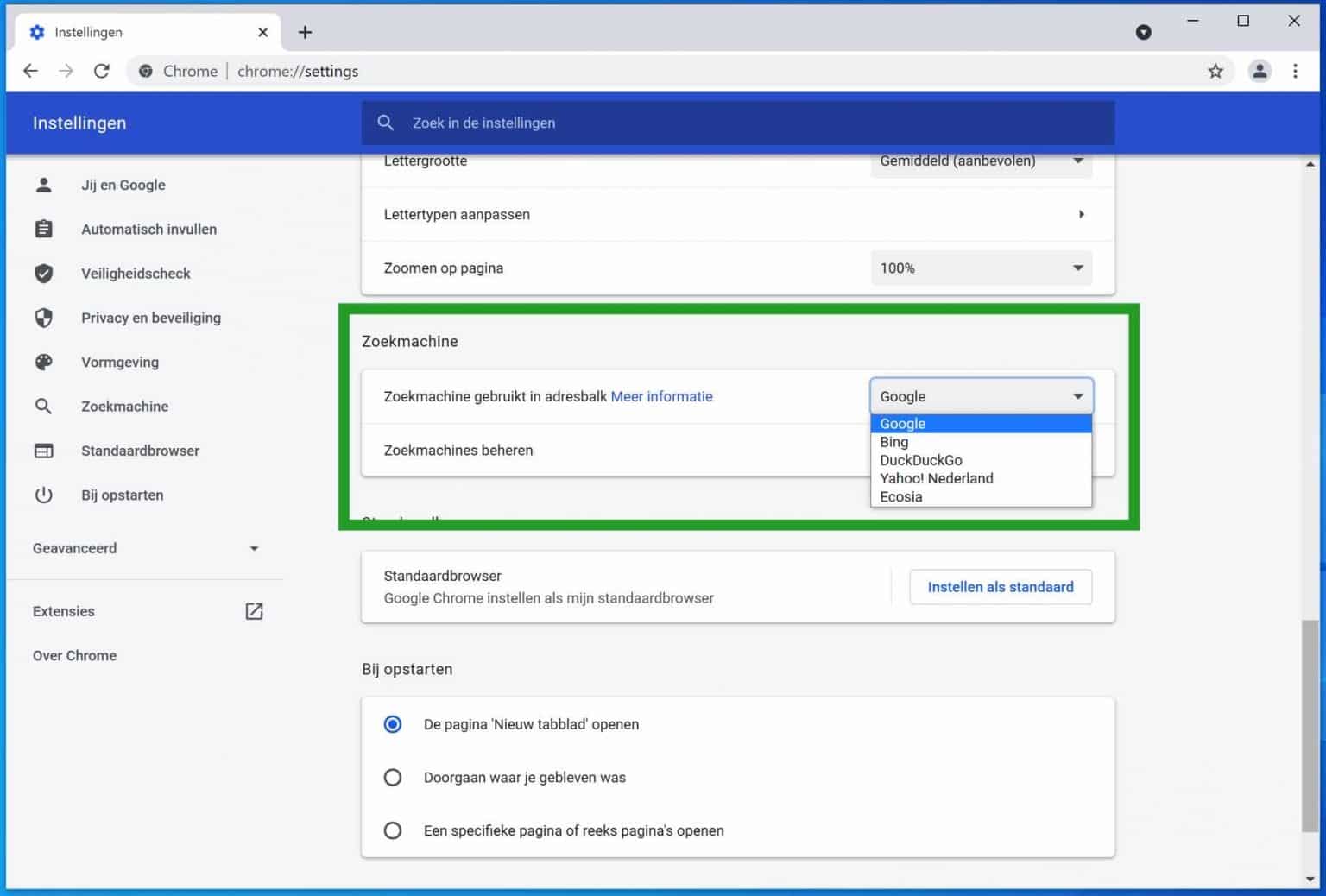1326x896 pixels.
Task: Select Yahoo! Nederland option
Action: pyautogui.click(x=982, y=478)
